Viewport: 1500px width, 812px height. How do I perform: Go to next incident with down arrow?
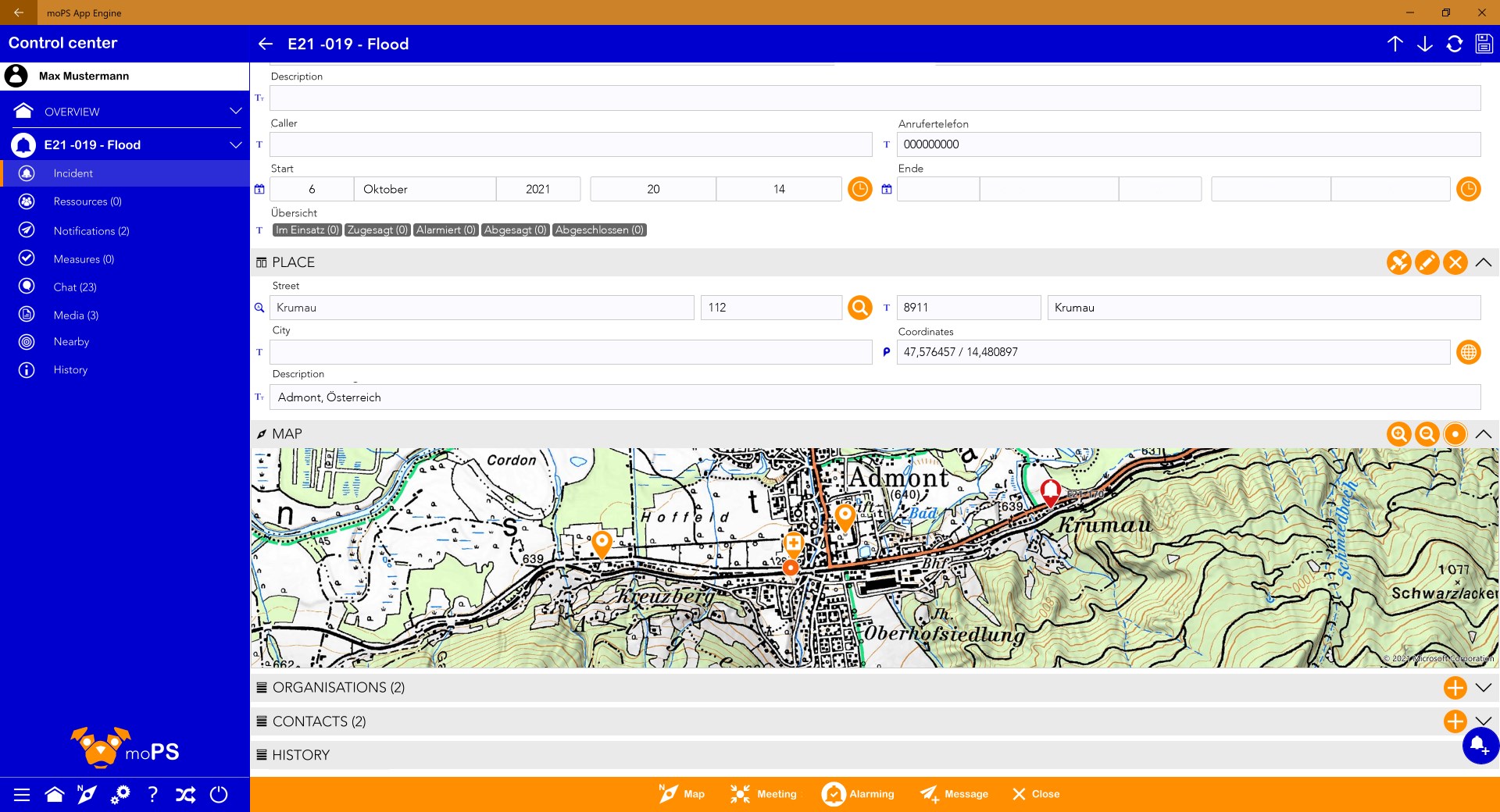tap(1425, 44)
